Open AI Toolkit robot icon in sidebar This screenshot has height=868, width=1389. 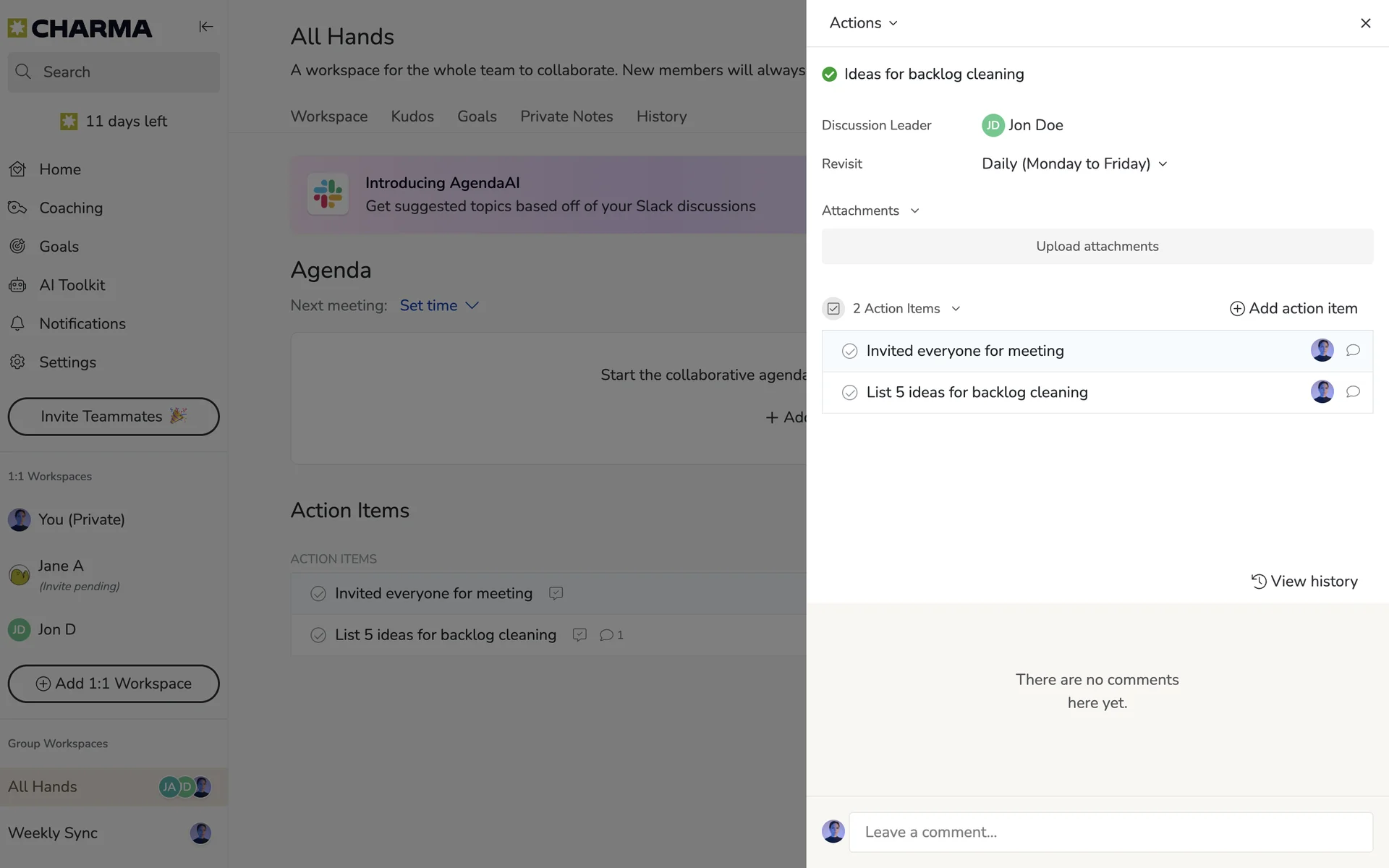[17, 285]
